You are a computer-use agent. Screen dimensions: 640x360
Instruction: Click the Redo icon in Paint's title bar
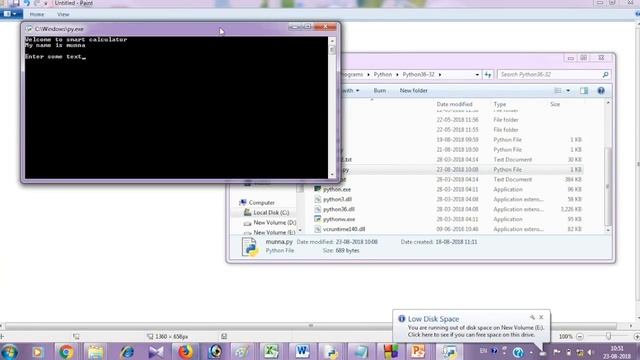tap(36, 3)
